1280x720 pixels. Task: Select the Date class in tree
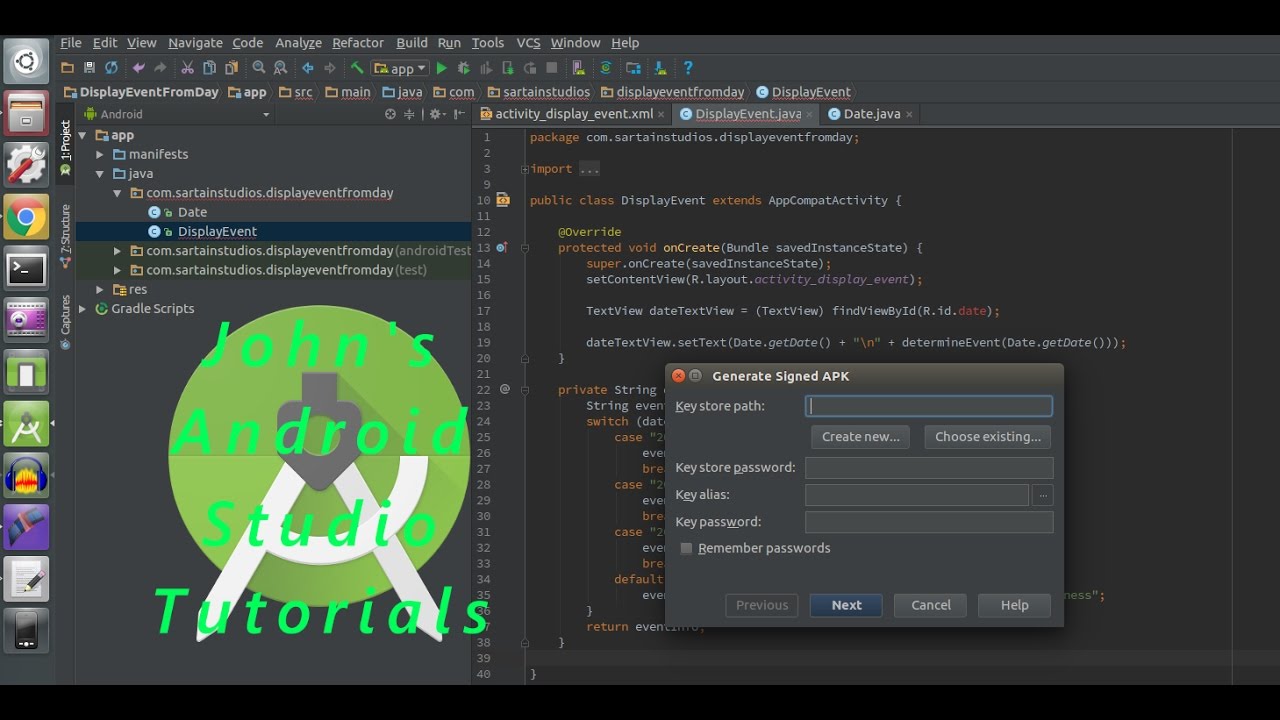point(192,212)
